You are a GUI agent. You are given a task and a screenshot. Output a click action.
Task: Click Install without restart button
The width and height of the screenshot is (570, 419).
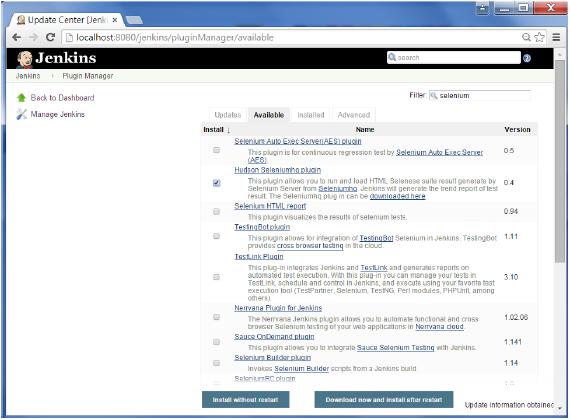coord(245,400)
